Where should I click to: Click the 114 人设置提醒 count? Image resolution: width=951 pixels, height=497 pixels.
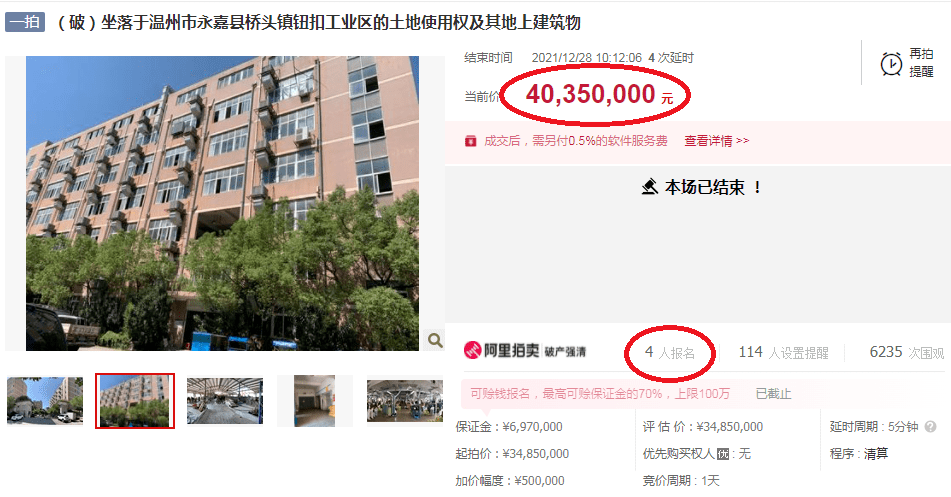coord(783,353)
